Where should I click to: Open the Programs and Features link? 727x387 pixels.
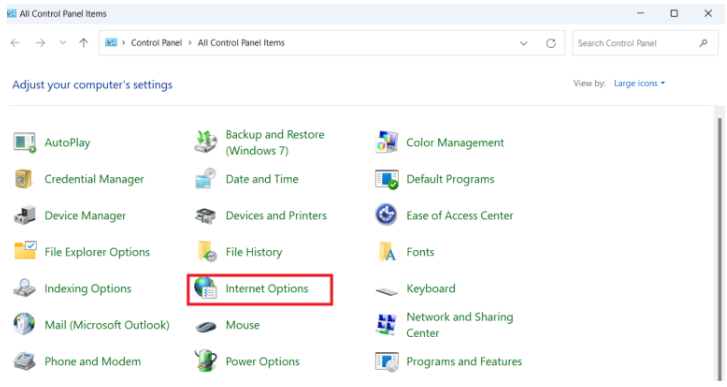point(464,362)
